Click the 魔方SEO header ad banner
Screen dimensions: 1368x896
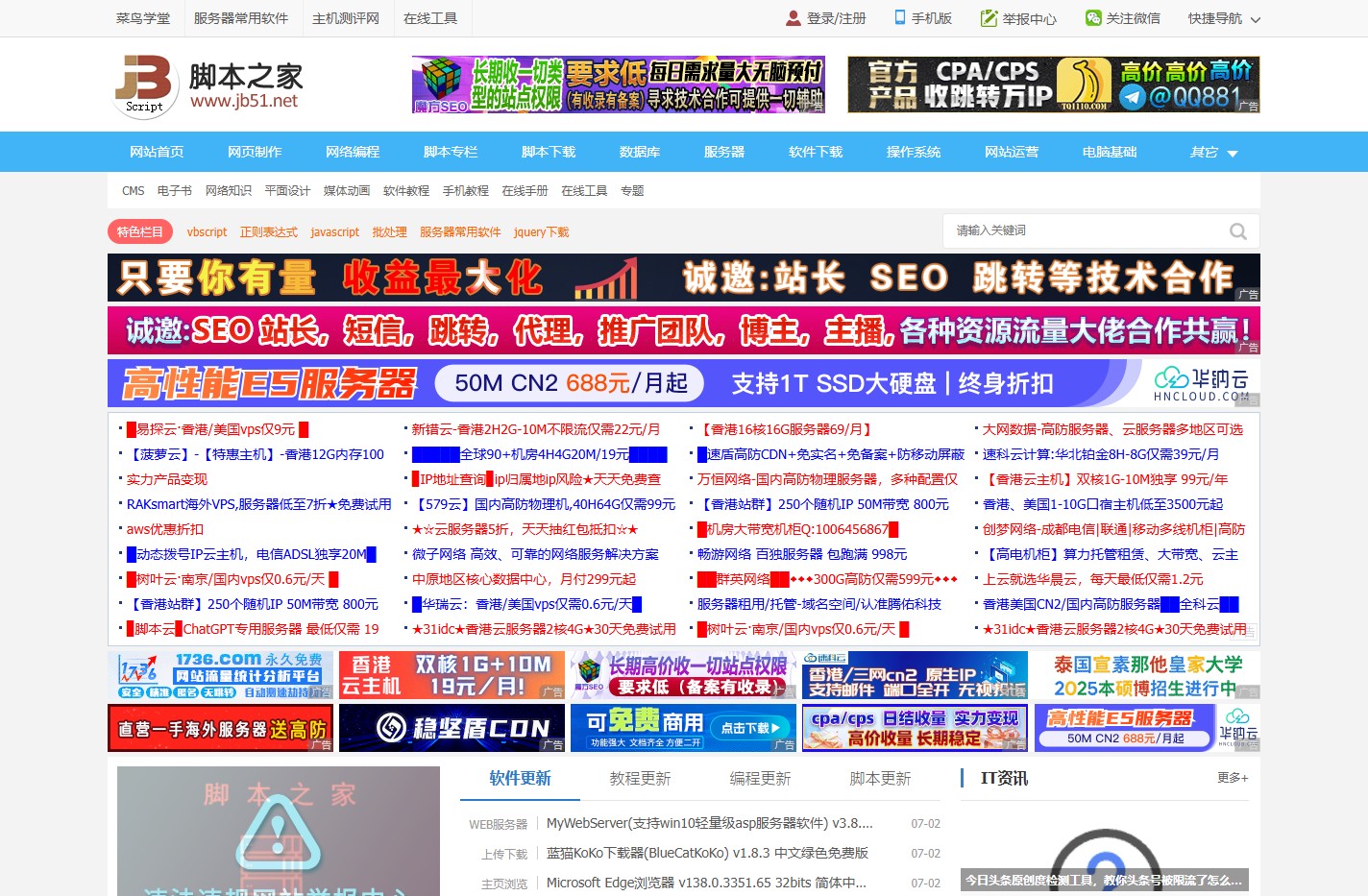pos(619,85)
